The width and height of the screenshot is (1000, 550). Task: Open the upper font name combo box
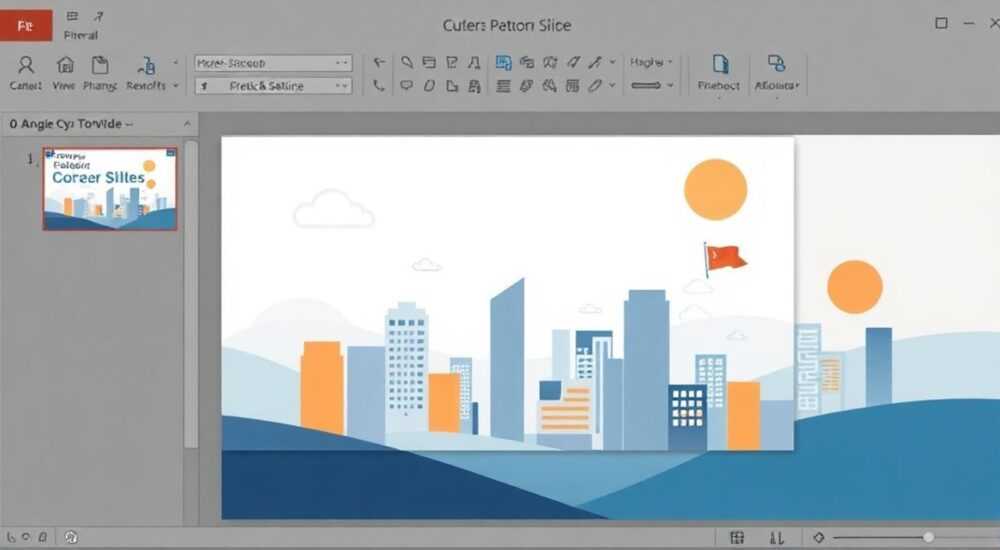click(x=273, y=63)
